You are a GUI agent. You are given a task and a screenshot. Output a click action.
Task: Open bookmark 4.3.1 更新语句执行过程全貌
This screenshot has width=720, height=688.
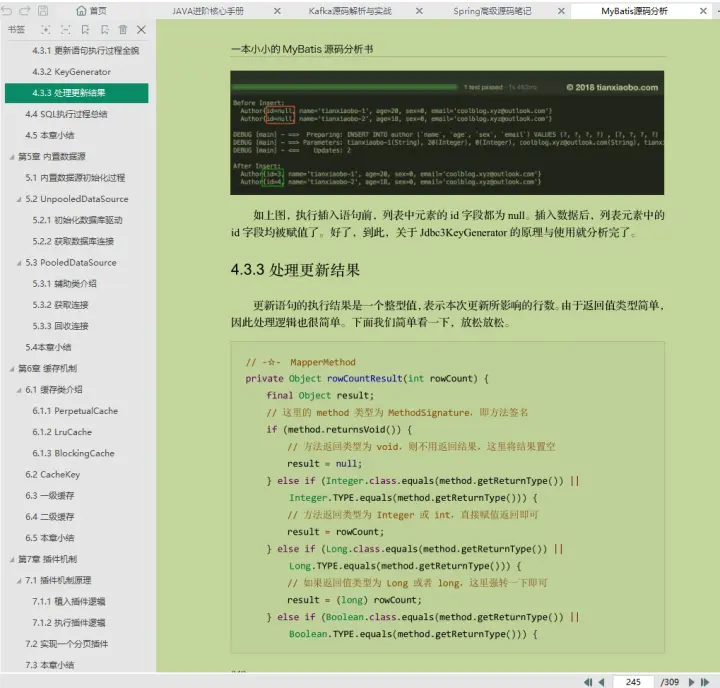coord(85,51)
